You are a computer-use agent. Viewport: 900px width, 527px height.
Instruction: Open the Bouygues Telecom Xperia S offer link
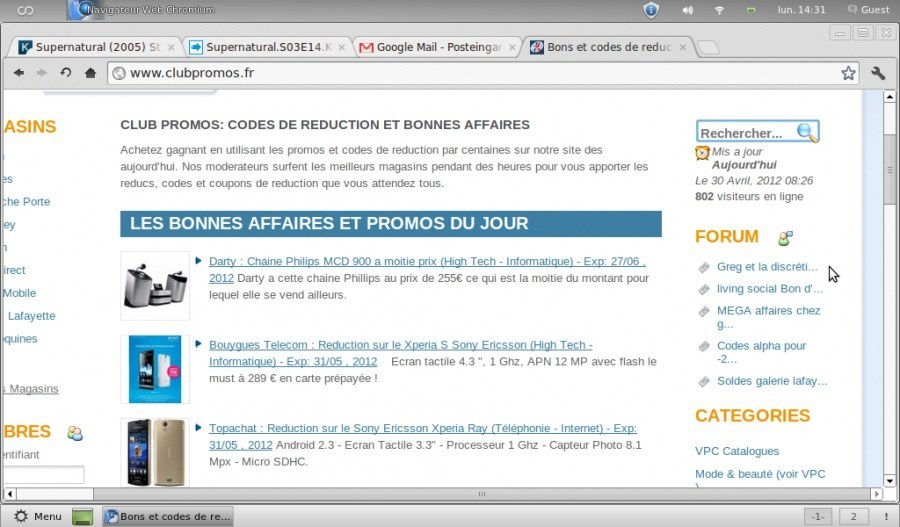[400, 345]
